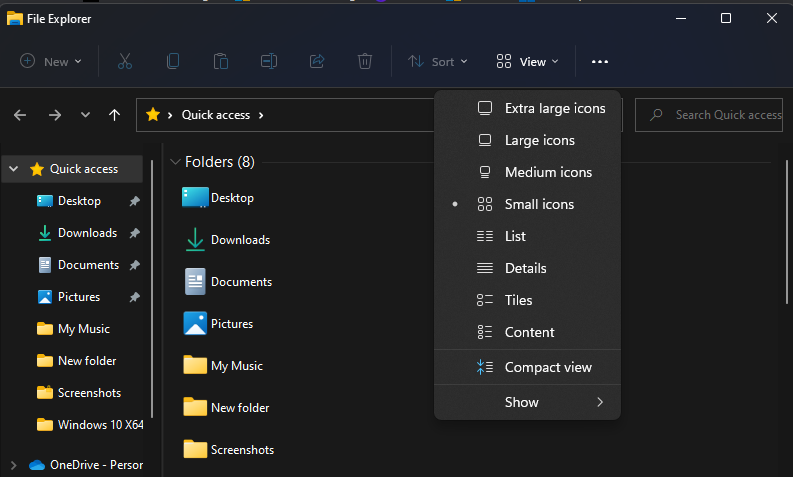Choose Extra large icons view
Viewport: 793px width, 477px height.
click(x=527, y=108)
